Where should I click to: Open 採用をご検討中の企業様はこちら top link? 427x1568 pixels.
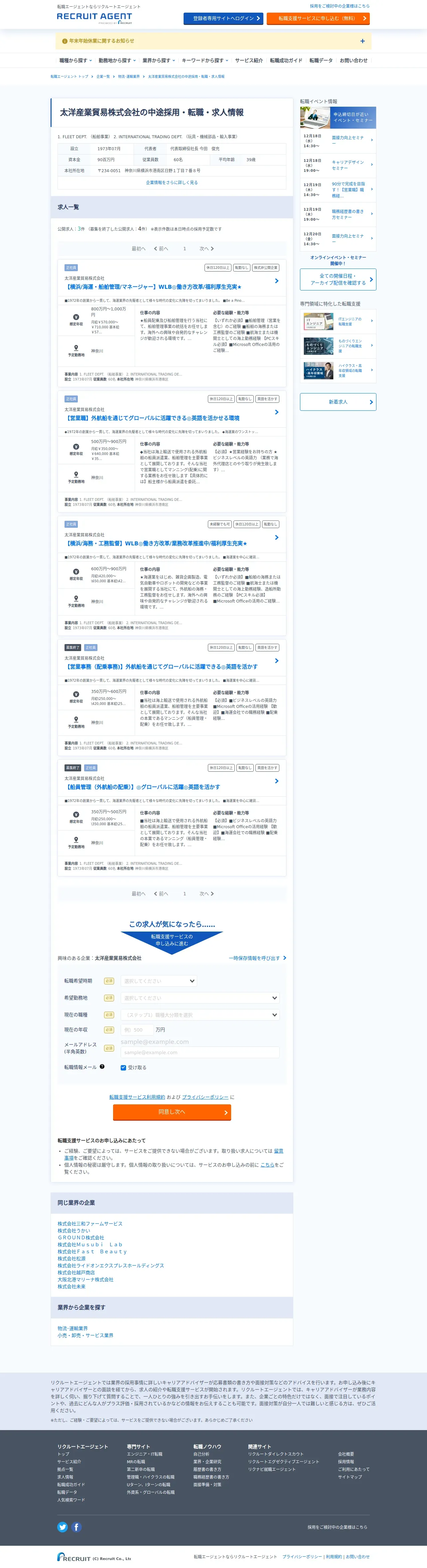pos(339,6)
